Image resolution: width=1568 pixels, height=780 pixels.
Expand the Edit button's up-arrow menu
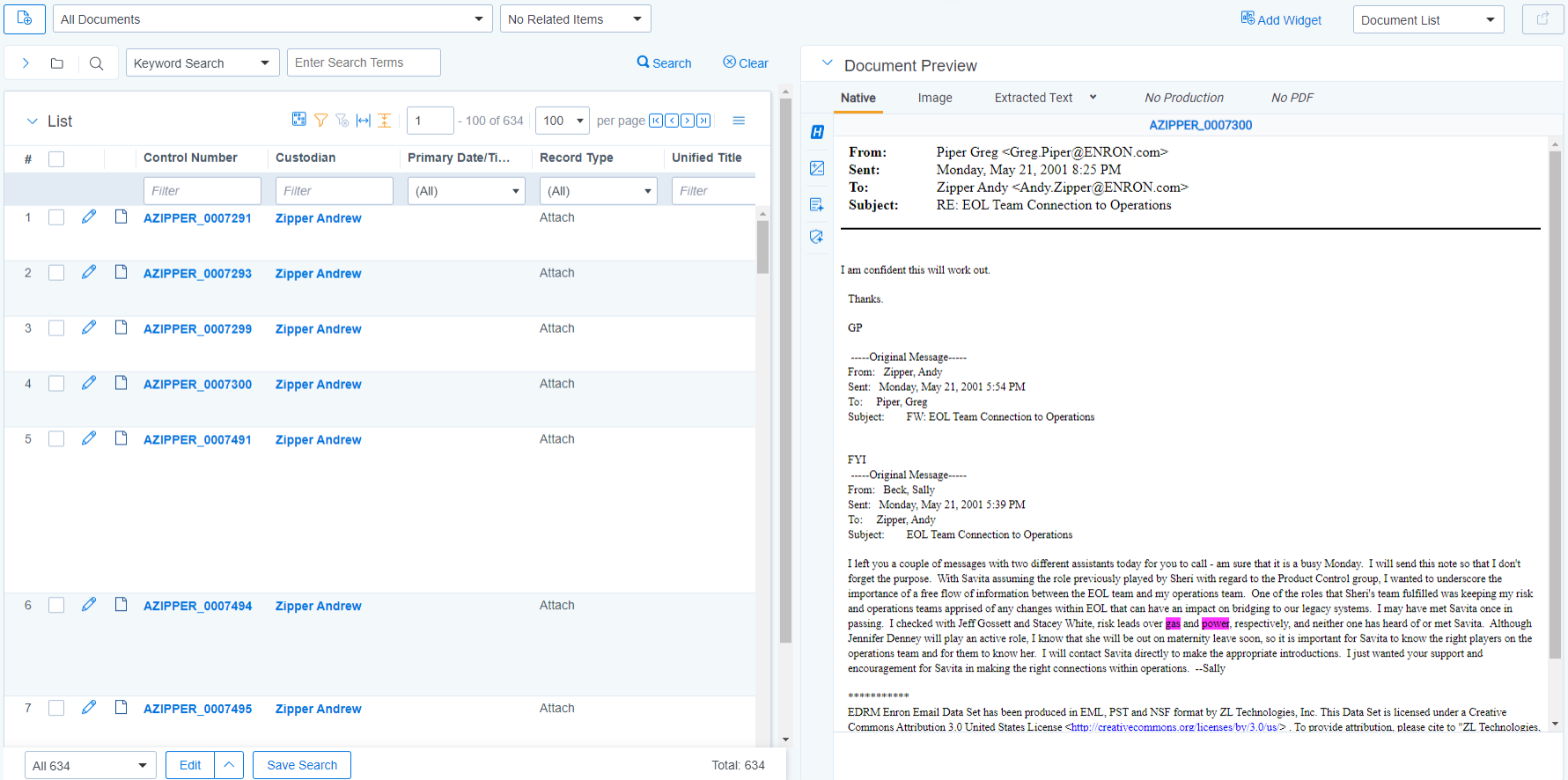click(229, 765)
